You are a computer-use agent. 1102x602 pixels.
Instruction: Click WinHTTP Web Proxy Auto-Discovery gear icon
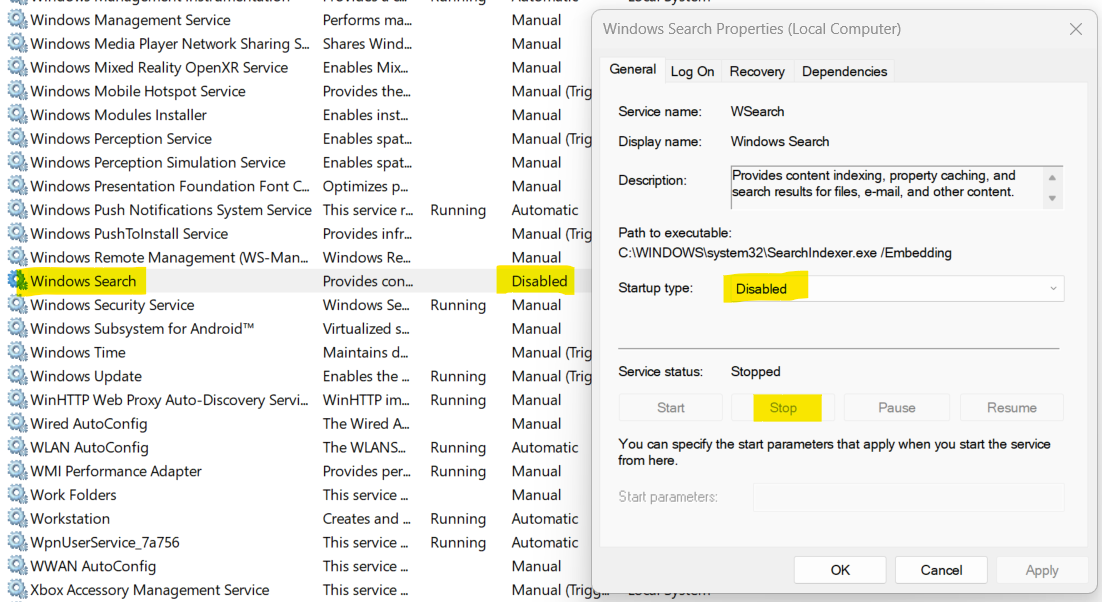[x=18, y=400]
